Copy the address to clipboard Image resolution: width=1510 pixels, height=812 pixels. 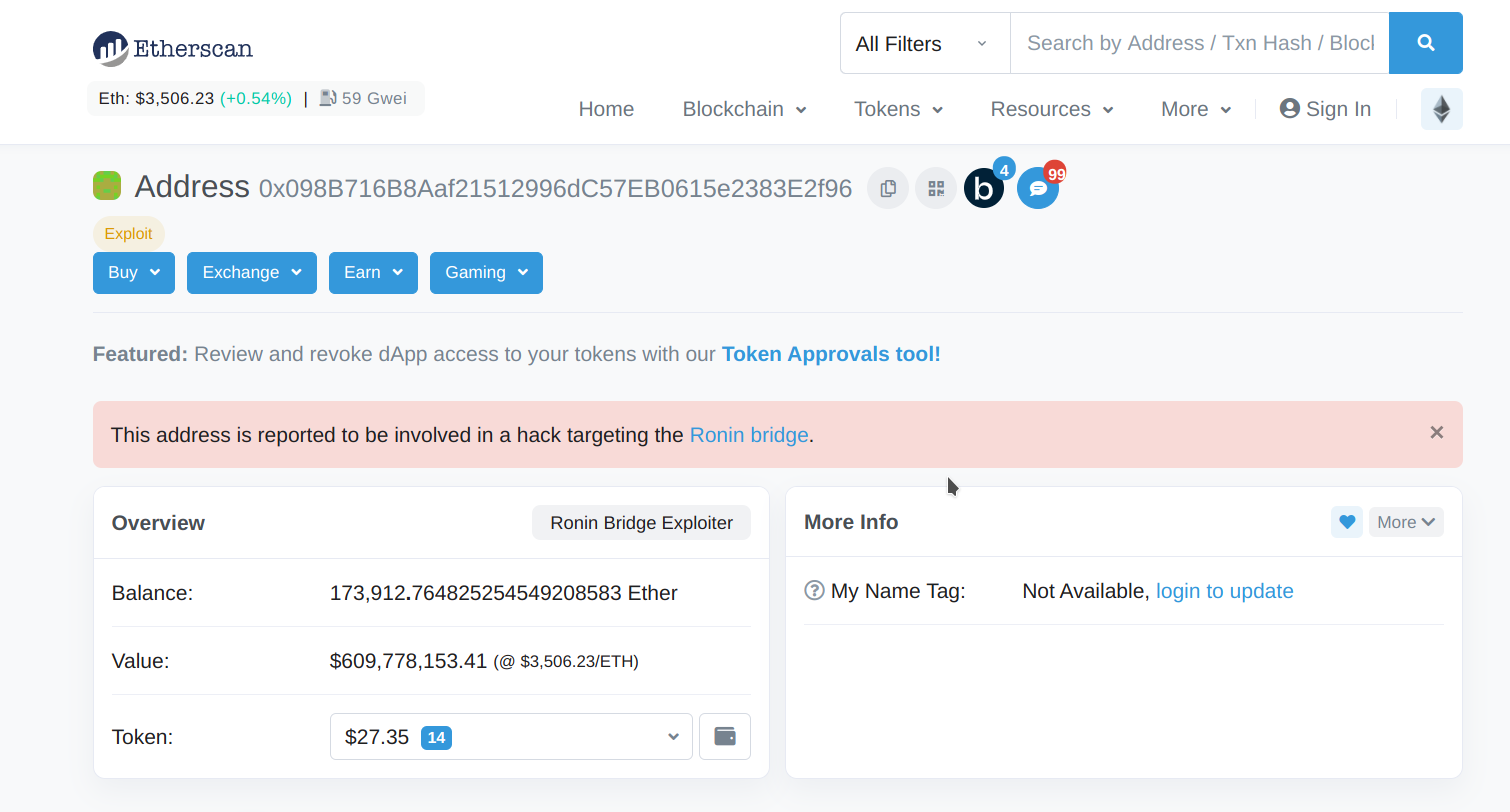coord(888,188)
